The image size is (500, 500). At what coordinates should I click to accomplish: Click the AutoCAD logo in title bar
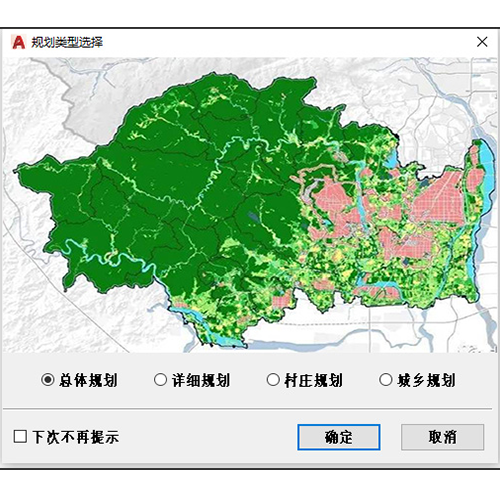[x=18, y=42]
